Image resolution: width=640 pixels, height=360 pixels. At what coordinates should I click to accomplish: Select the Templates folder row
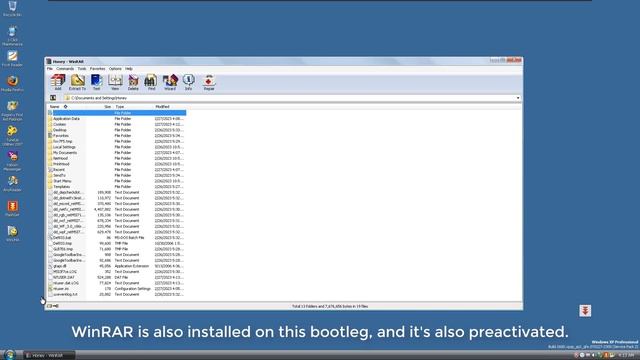click(117, 187)
